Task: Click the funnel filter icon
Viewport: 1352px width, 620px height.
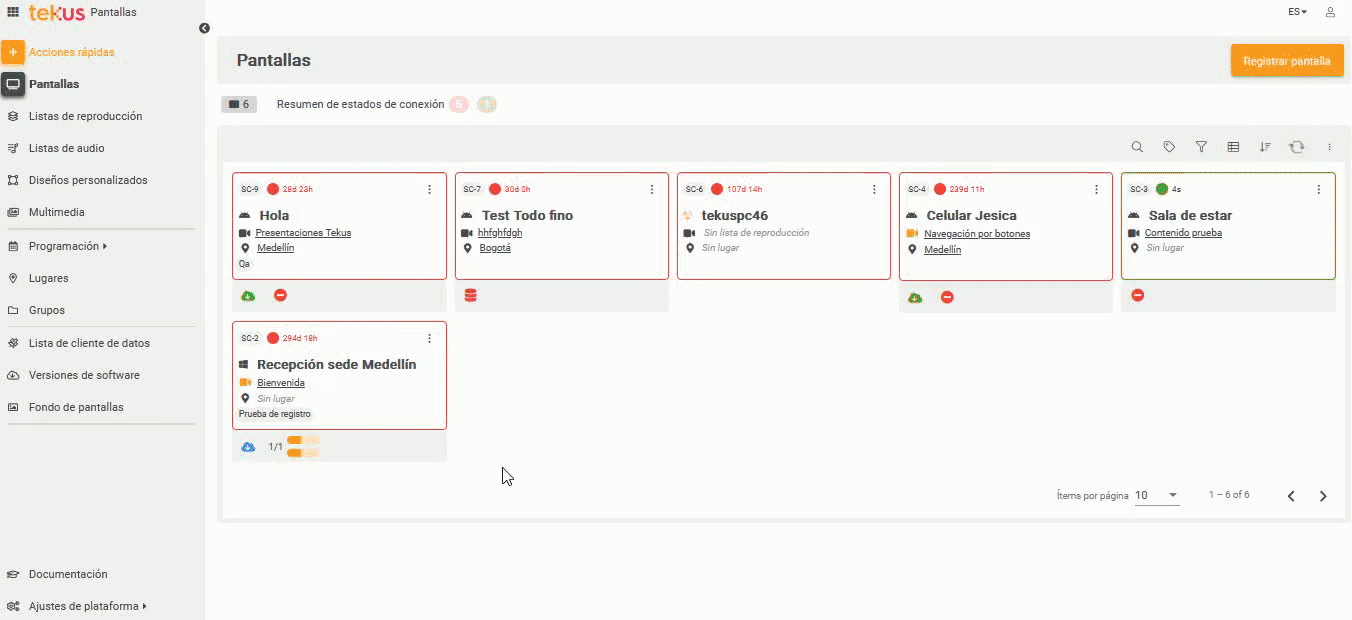Action: 1201,147
